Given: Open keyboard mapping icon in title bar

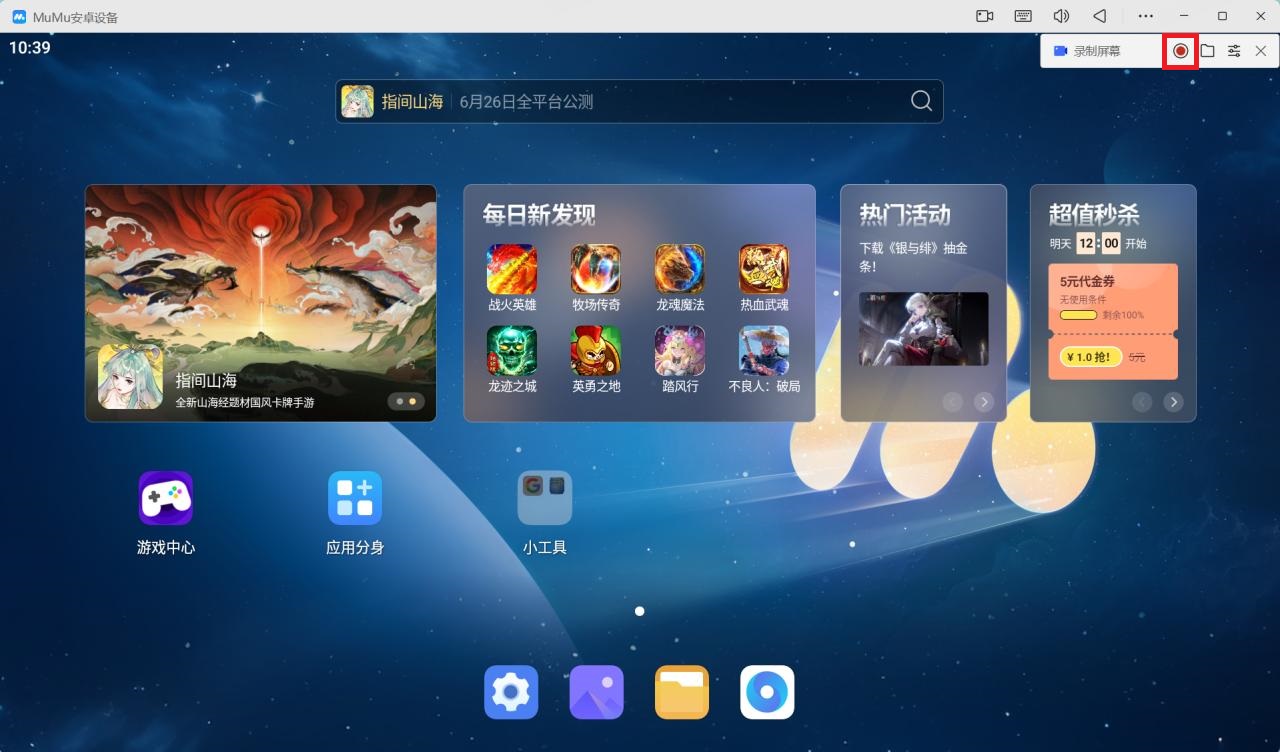Looking at the screenshot, I should 1023,16.
